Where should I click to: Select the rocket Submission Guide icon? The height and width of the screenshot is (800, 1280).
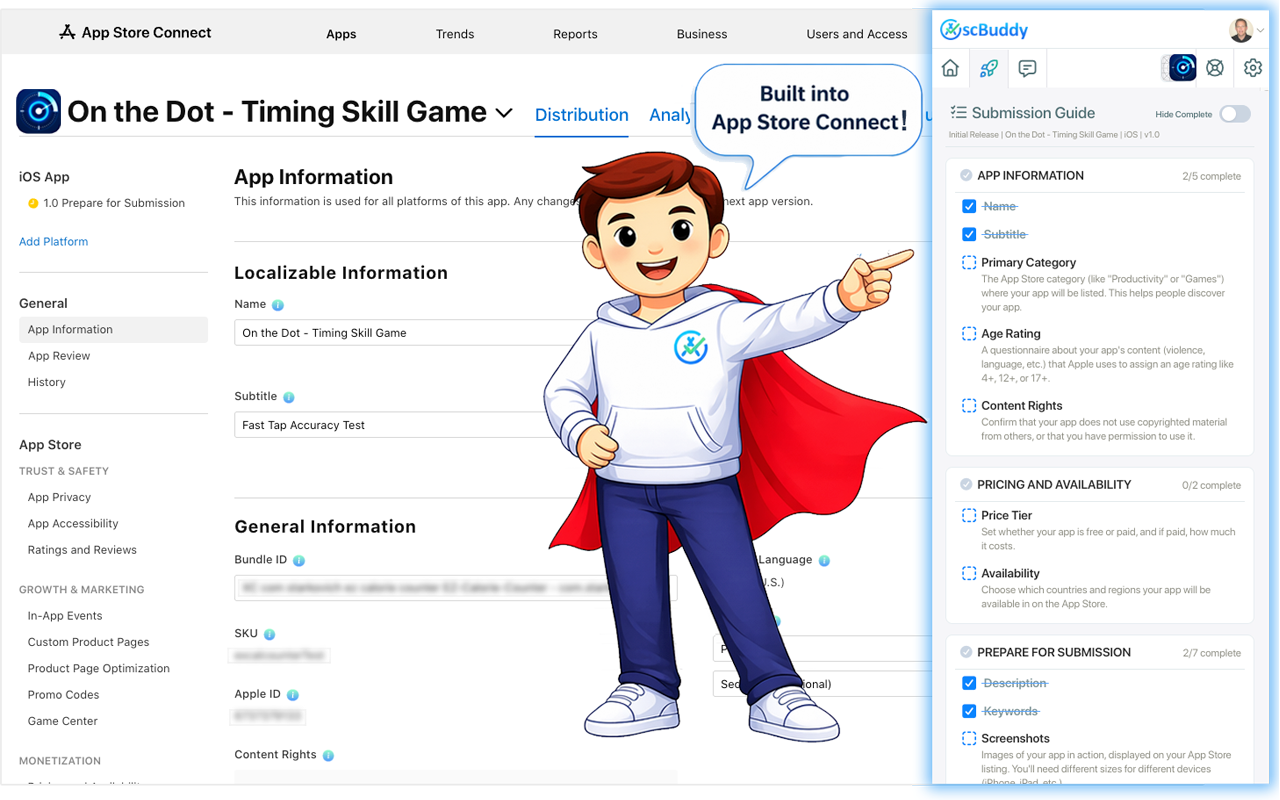pyautogui.click(x=988, y=68)
